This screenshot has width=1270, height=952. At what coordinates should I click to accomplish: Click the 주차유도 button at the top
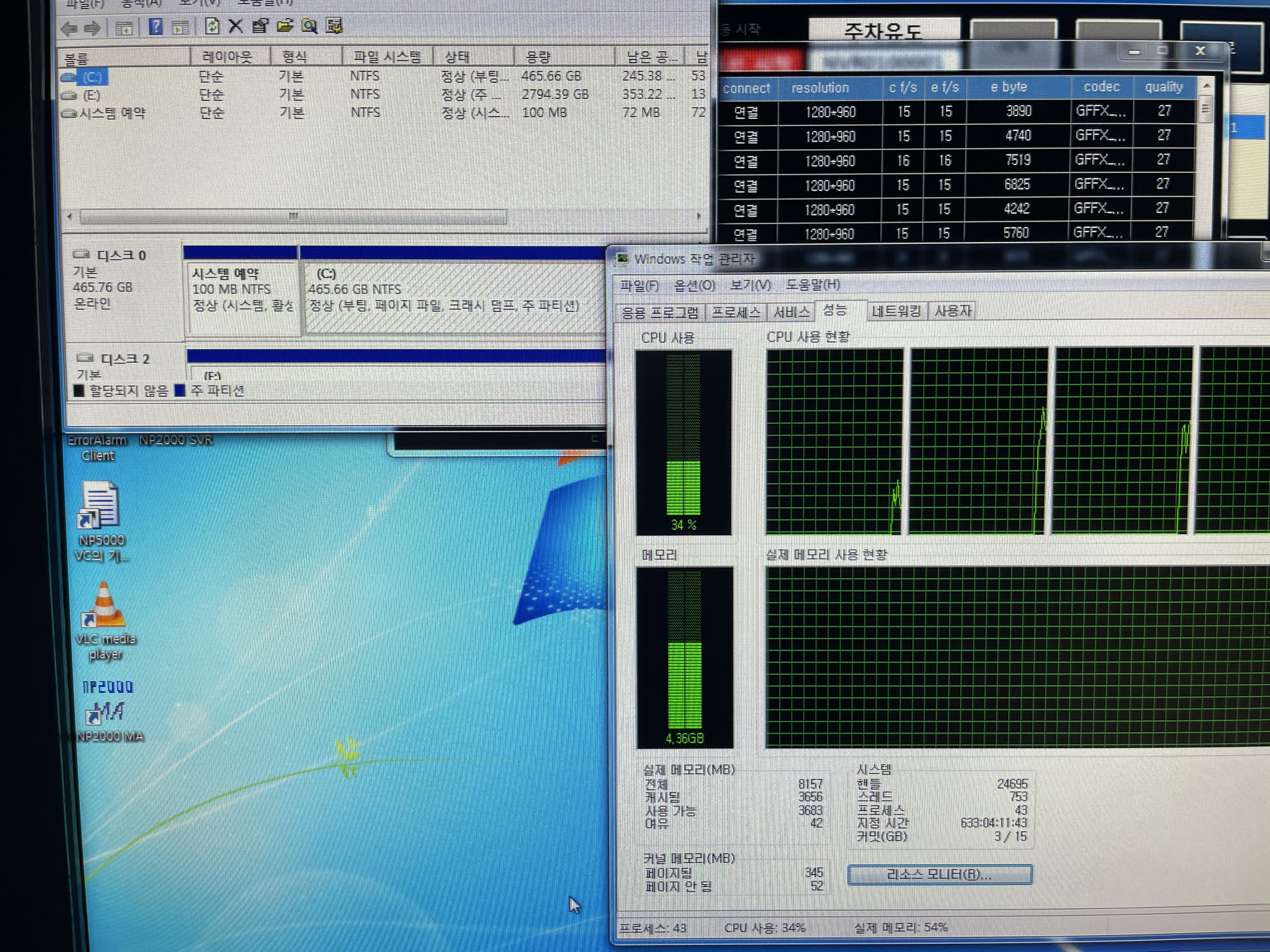[x=884, y=30]
